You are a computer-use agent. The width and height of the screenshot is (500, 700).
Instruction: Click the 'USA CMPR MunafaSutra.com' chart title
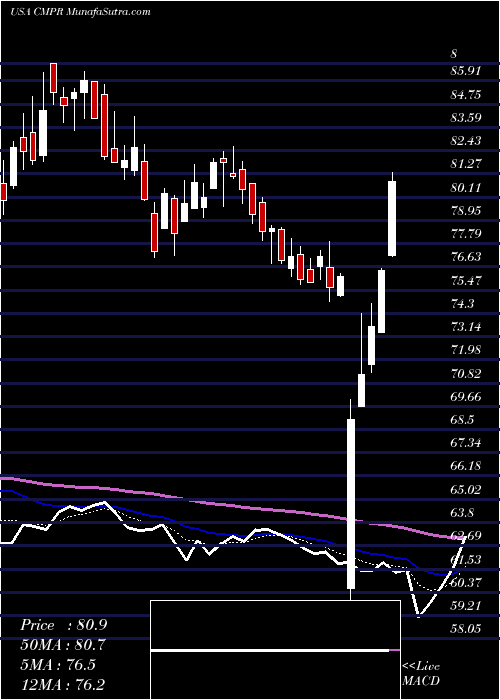[80, 12]
